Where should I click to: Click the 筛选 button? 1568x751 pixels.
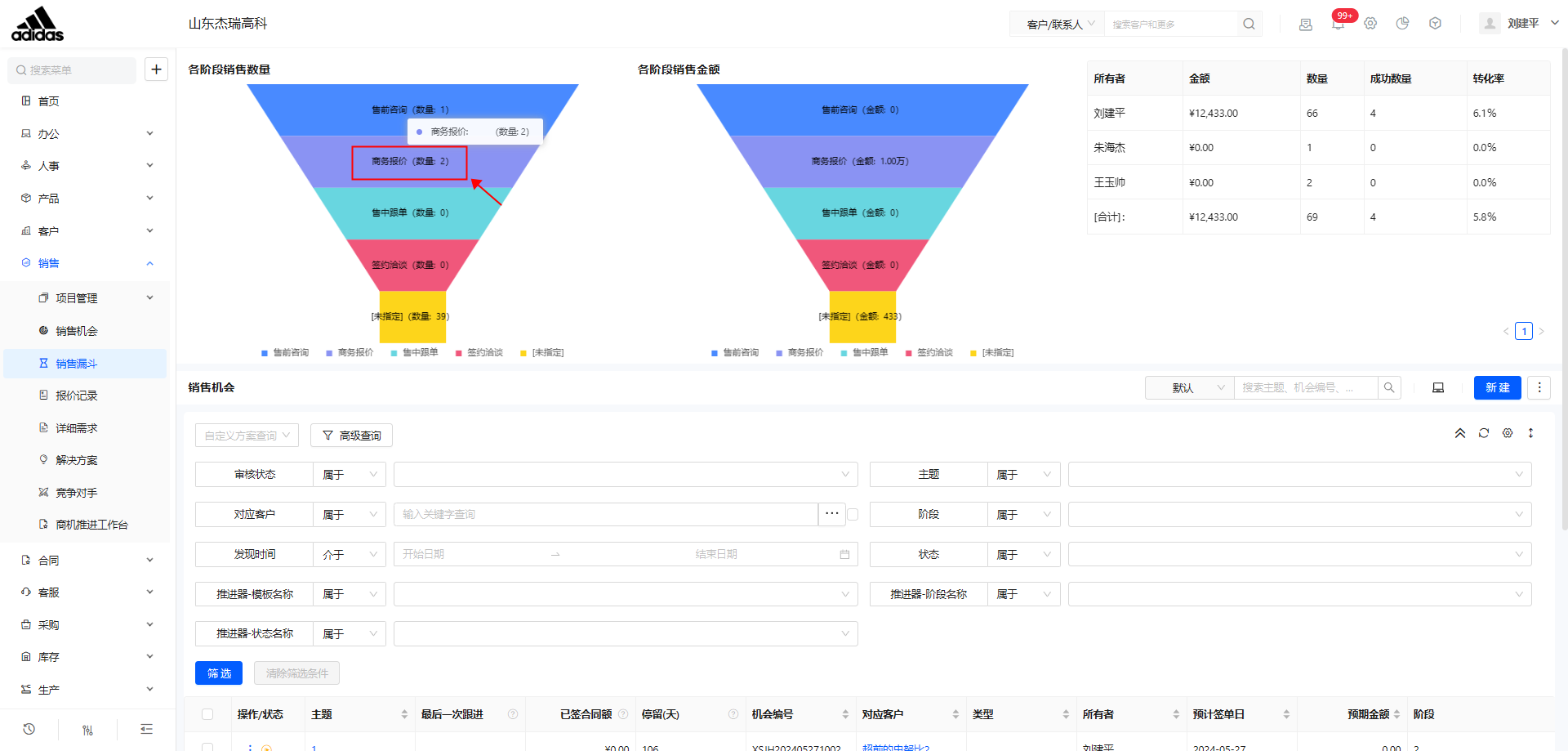(219, 673)
